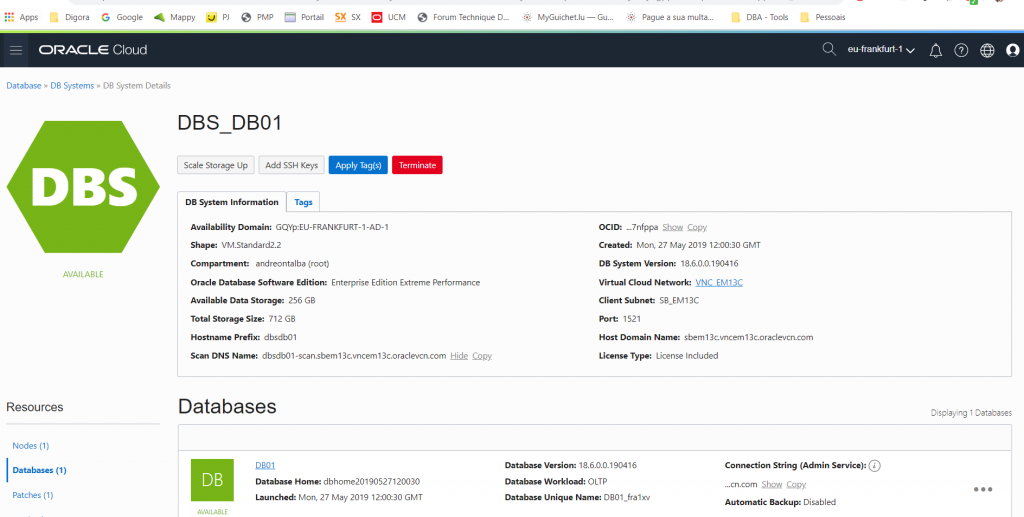Image resolution: width=1024 pixels, height=517 pixels.
Task: Select the DB System Information tab
Action: click(x=232, y=202)
